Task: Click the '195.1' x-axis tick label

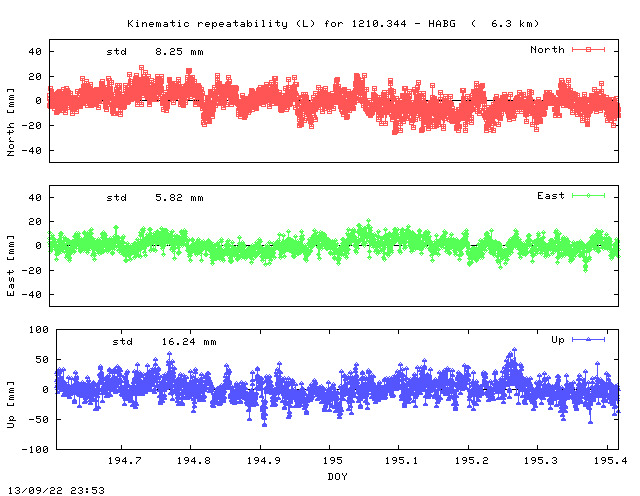Action: click(x=402, y=460)
